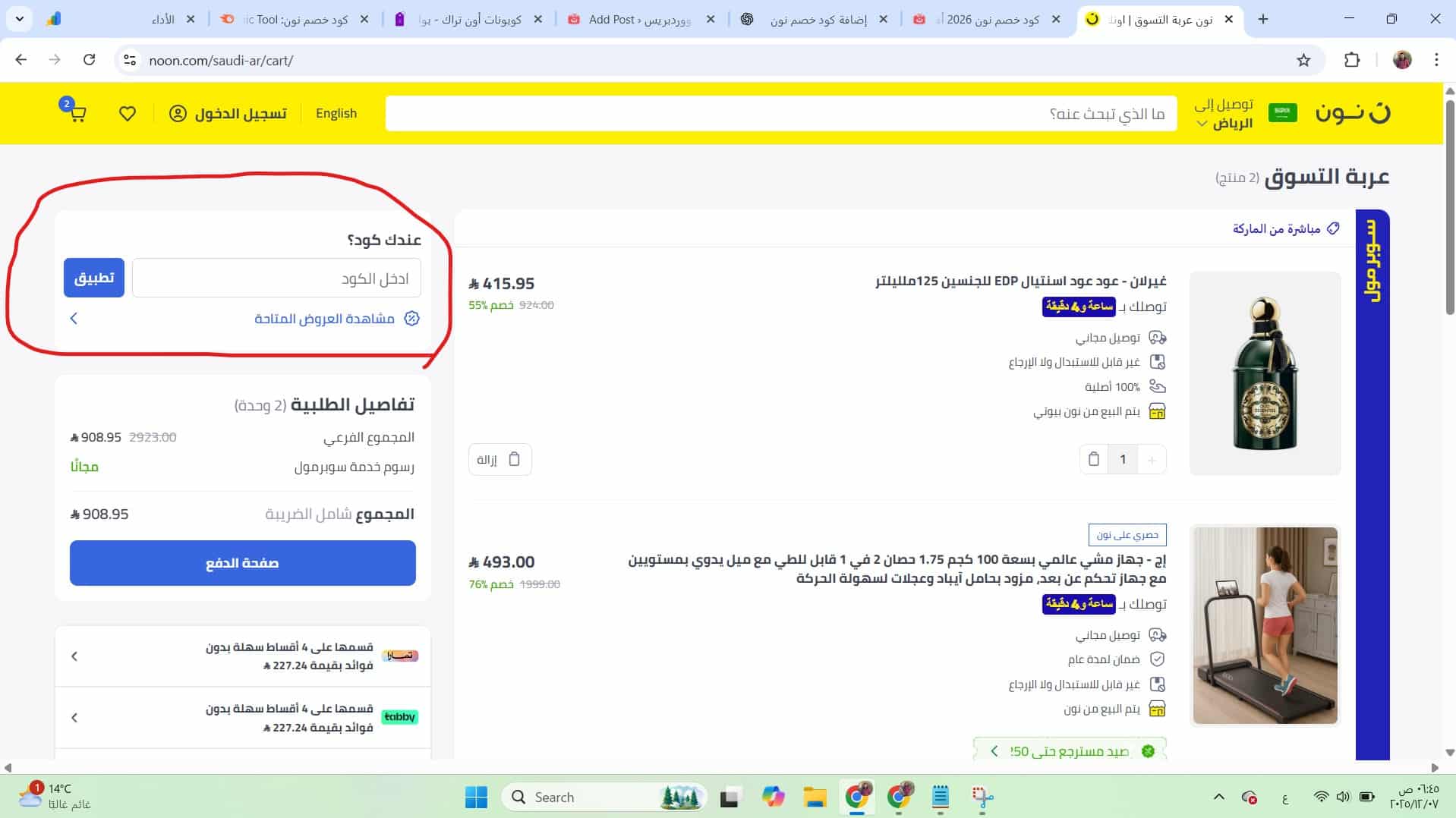The height and width of the screenshot is (818, 1456).
Task: Click the تطبيق coupon apply button
Action: (x=93, y=278)
